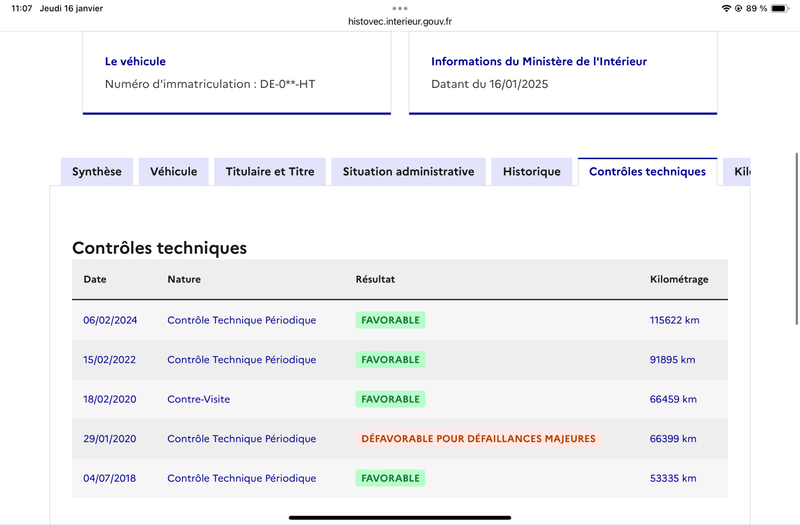Open the Historique tab
This screenshot has width=800, height=525.
click(532, 171)
